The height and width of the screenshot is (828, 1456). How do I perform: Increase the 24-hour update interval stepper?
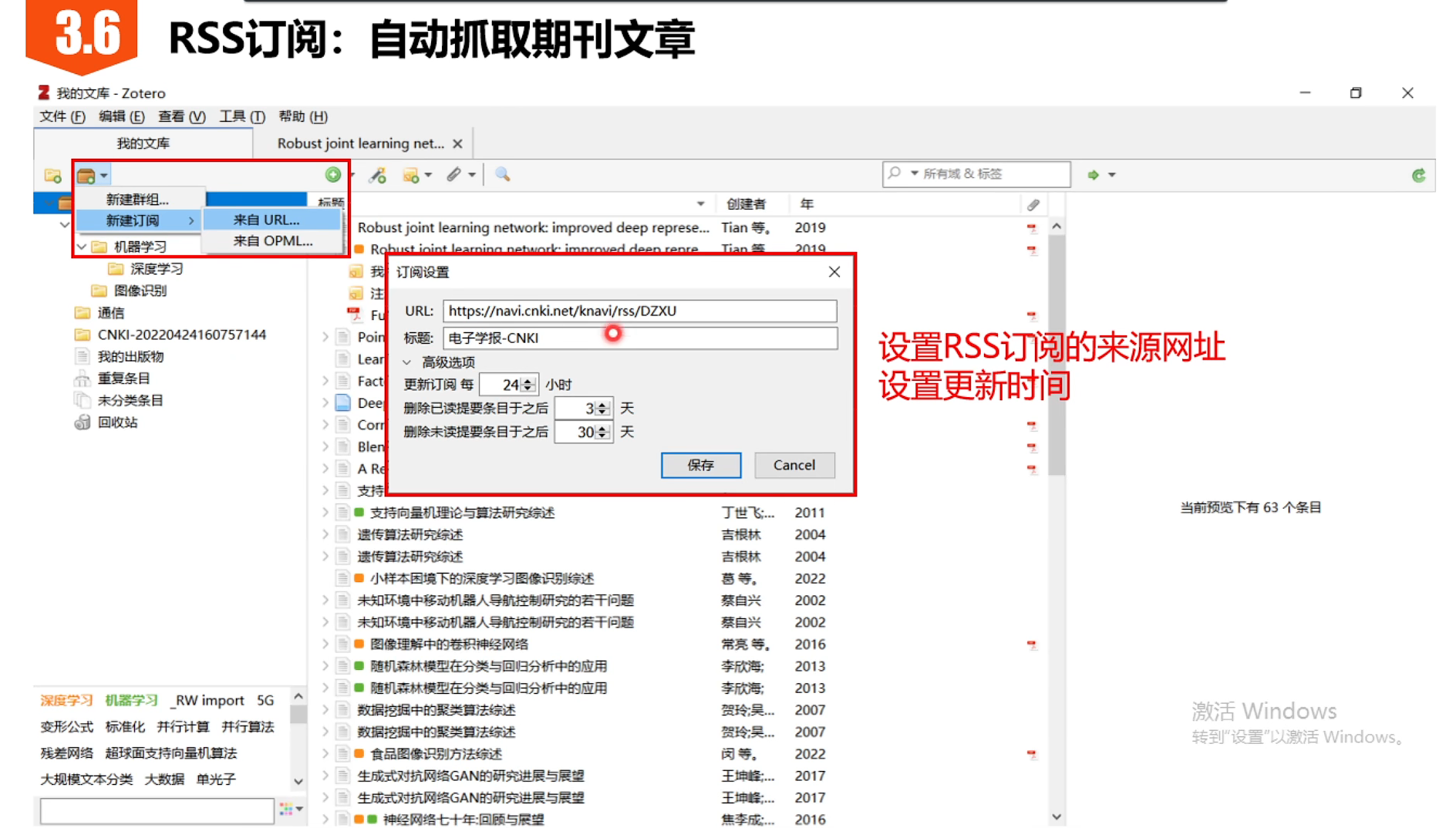[x=527, y=380]
